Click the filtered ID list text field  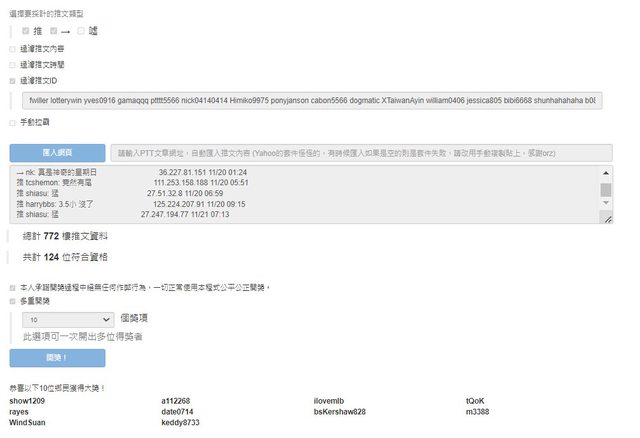[x=310, y=101]
